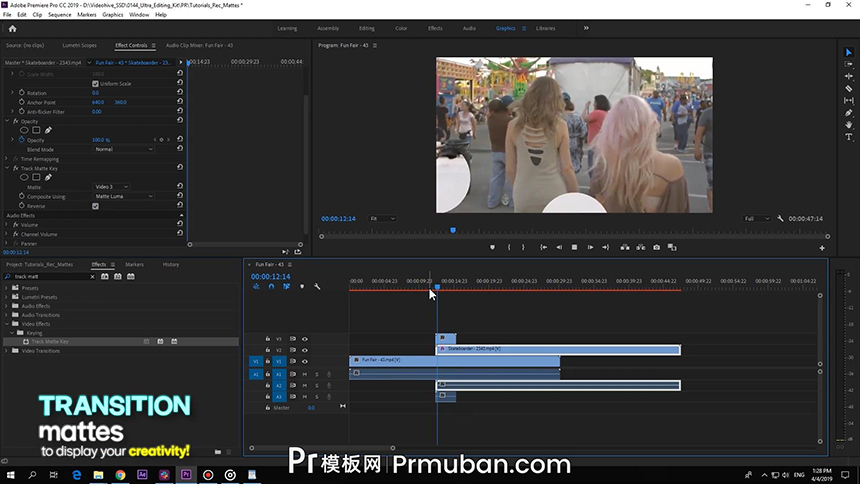Open the Blend Mode dropdown
The width and height of the screenshot is (860, 484).
tap(123, 149)
